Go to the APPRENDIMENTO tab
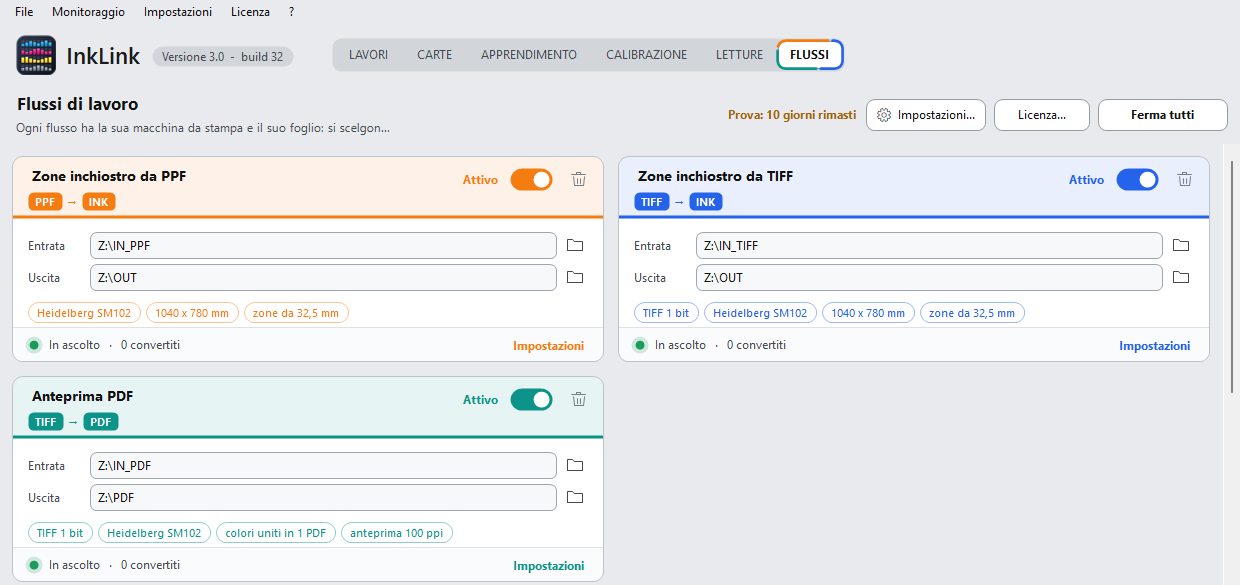This screenshot has height=585, width=1240. click(529, 55)
